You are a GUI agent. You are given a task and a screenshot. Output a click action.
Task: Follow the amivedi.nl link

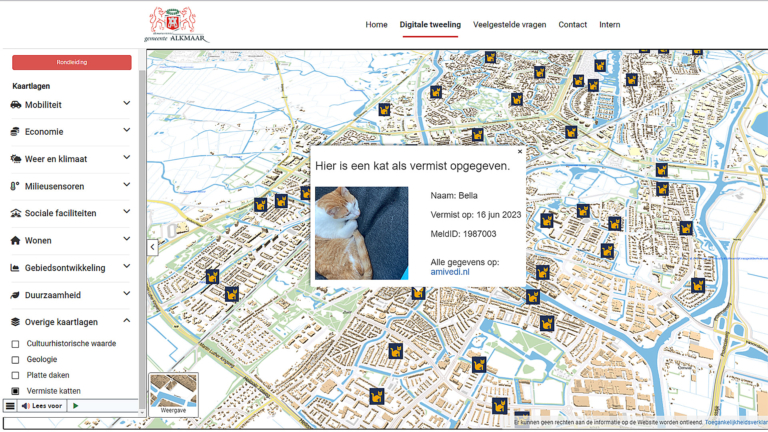click(449, 271)
